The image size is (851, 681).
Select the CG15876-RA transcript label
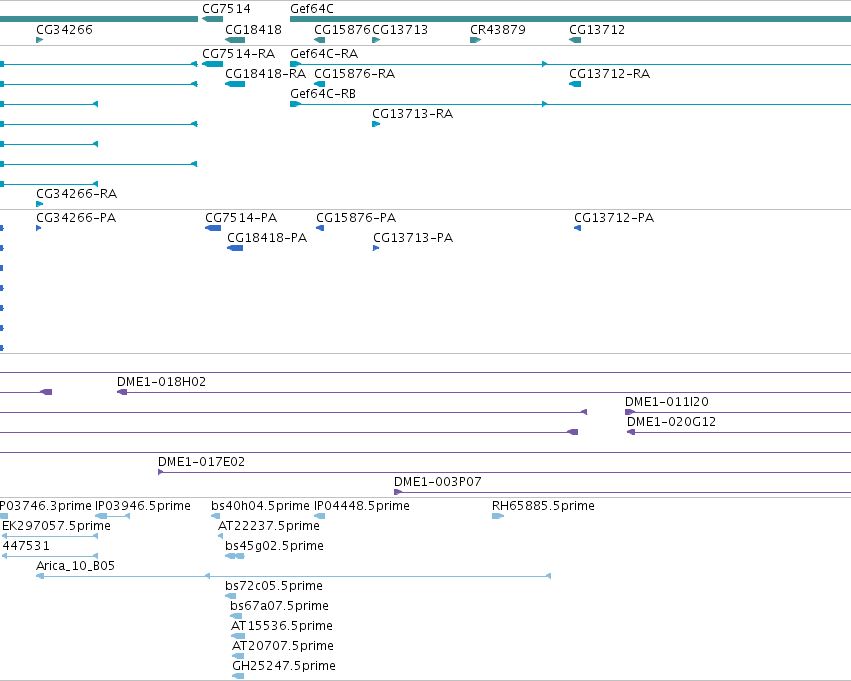[354, 74]
